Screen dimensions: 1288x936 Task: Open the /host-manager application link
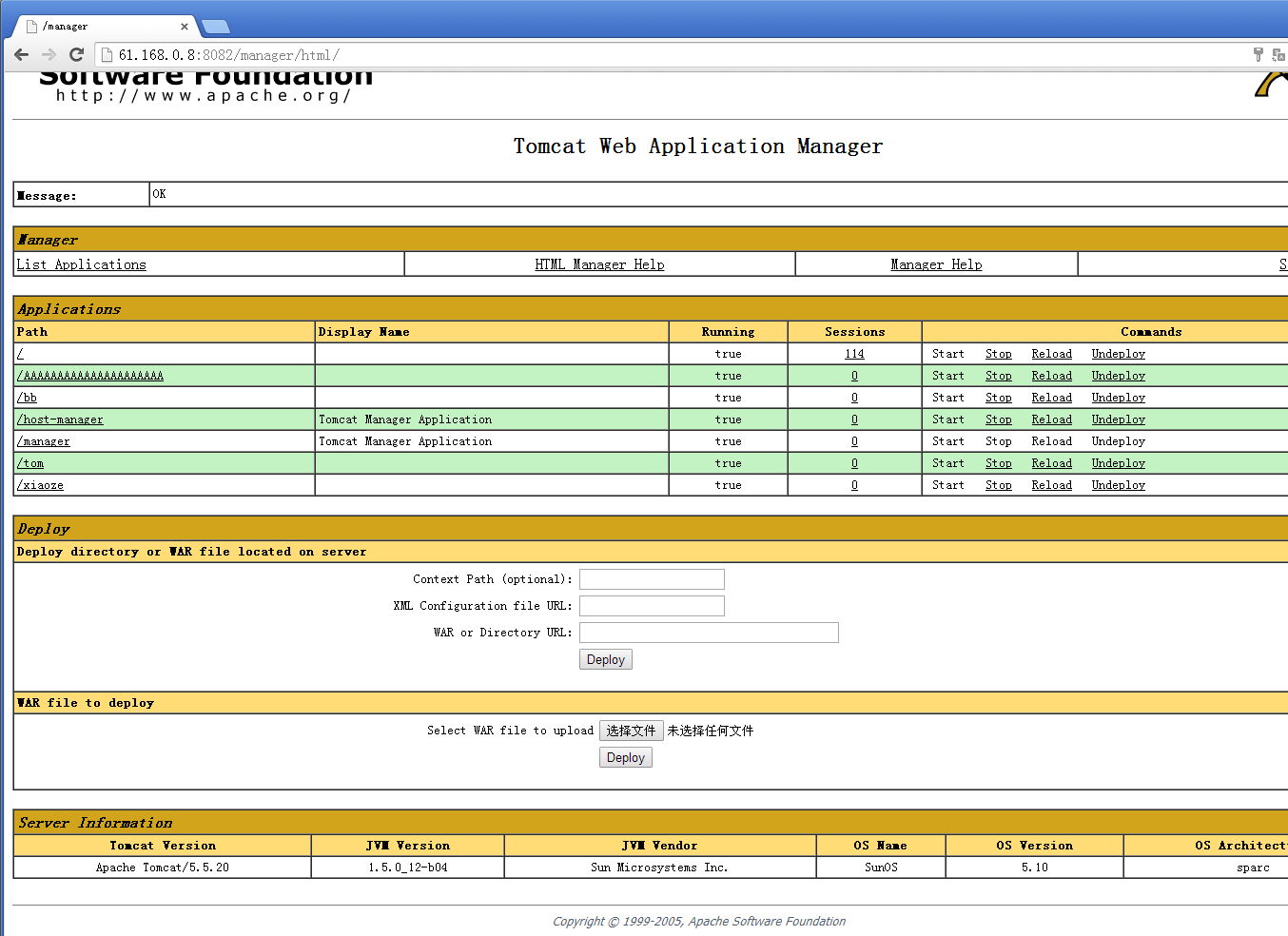[x=60, y=419]
